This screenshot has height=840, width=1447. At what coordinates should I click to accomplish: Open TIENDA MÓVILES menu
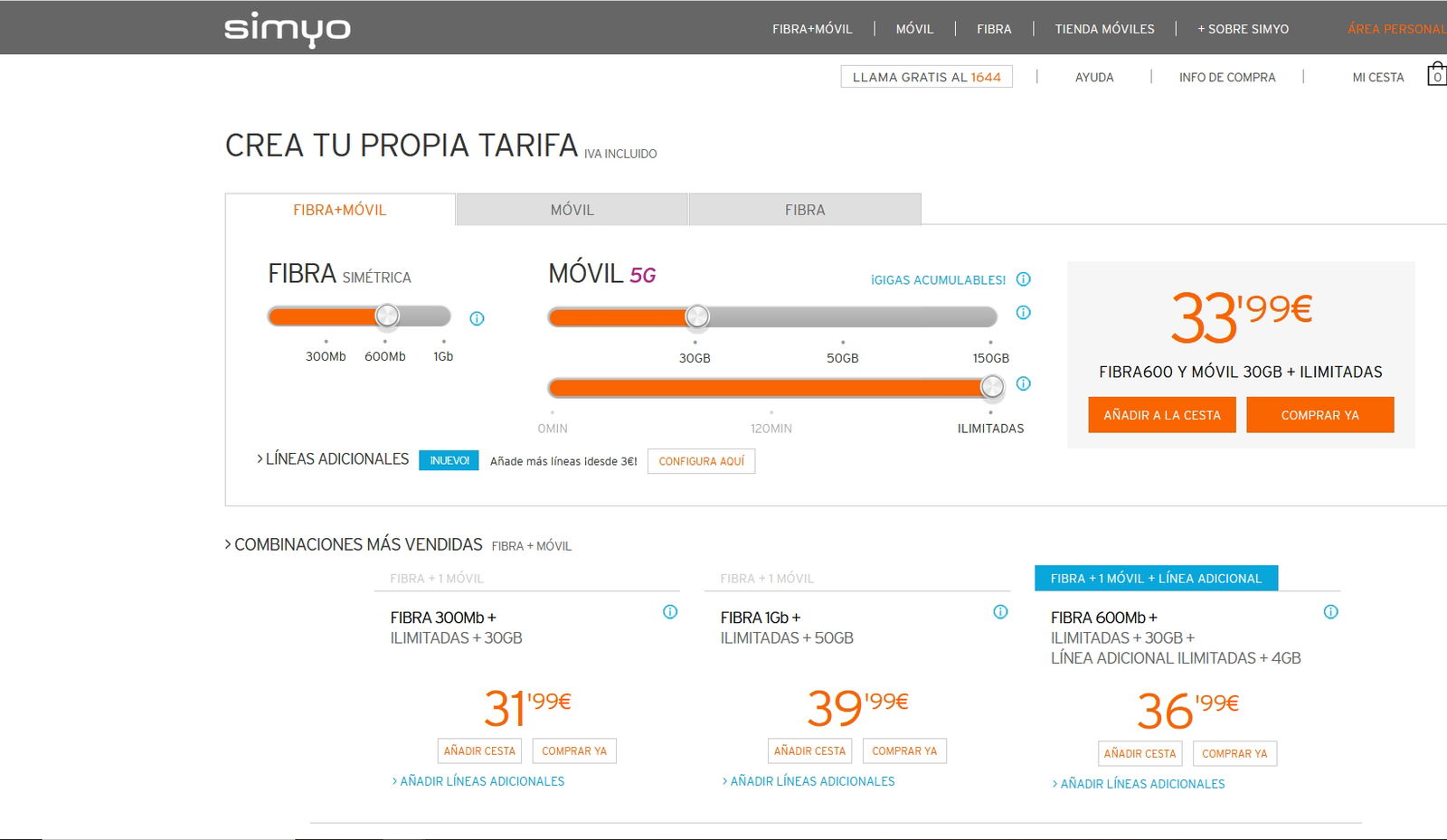point(1104,29)
